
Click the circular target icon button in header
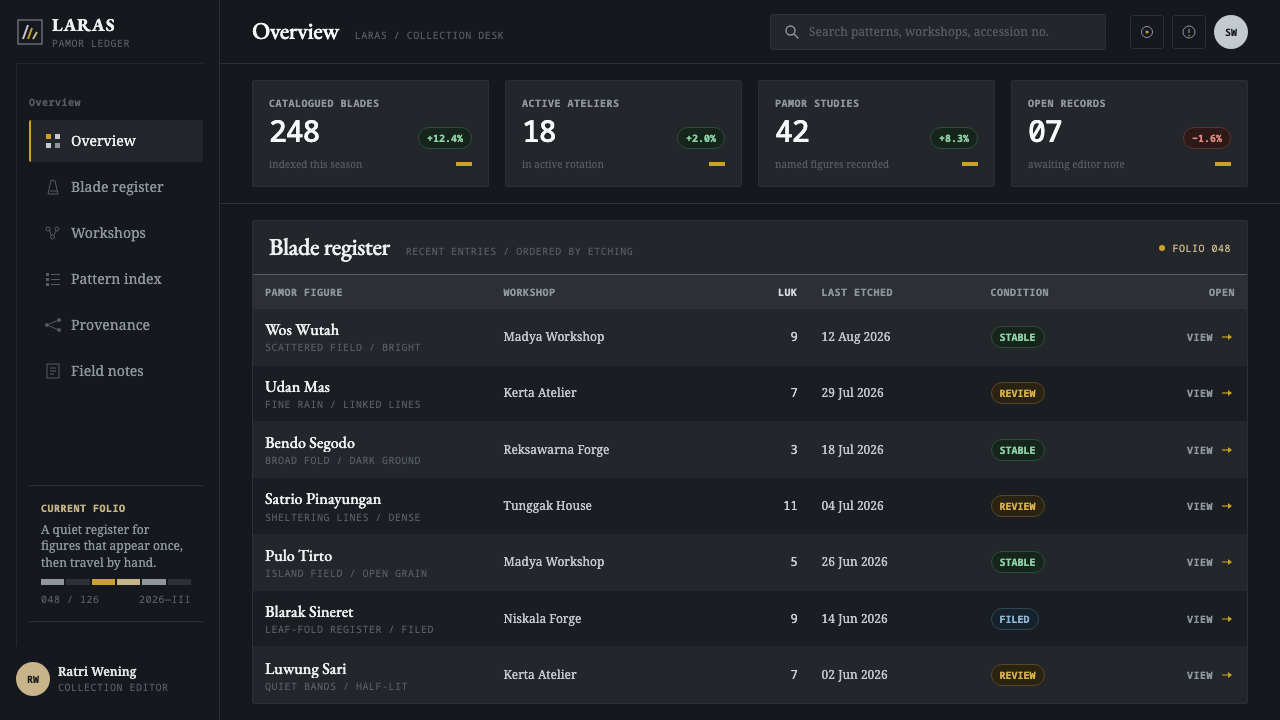click(1147, 32)
